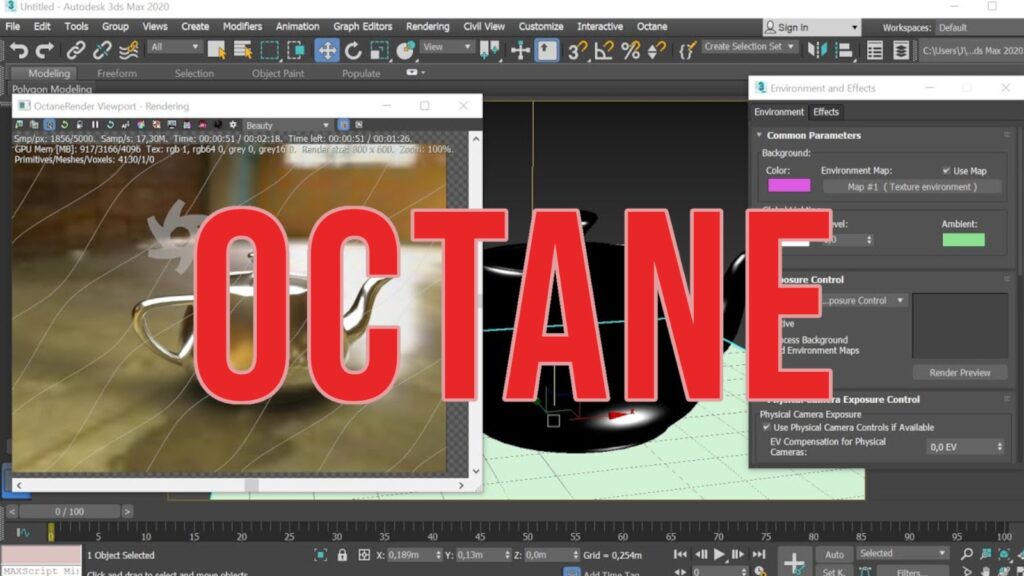Toggle the 3D Snaps button

pos(577,50)
